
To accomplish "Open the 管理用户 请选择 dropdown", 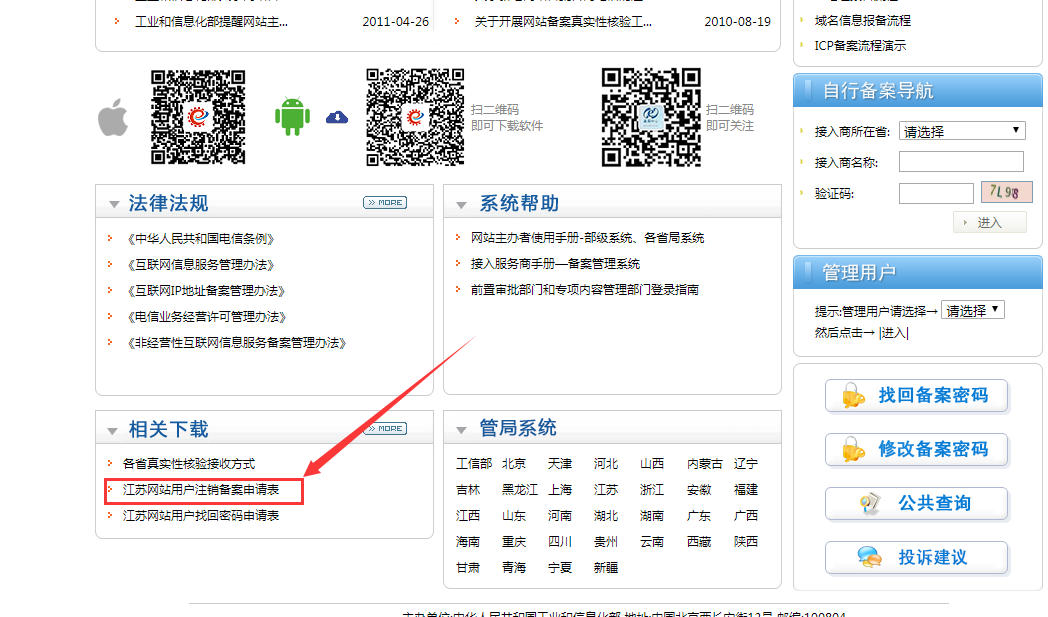I will point(972,311).
